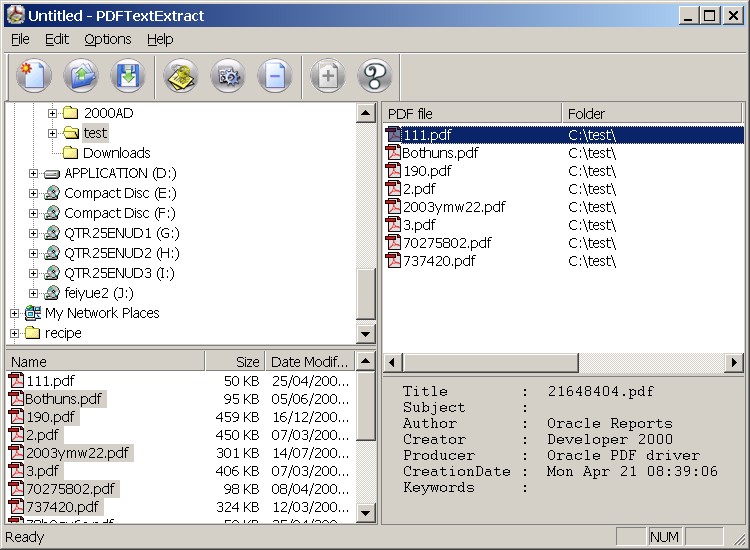Click the PDFTextExtract title bar app icon
This screenshot has width=750, height=550.
pyautogui.click(x=15, y=15)
